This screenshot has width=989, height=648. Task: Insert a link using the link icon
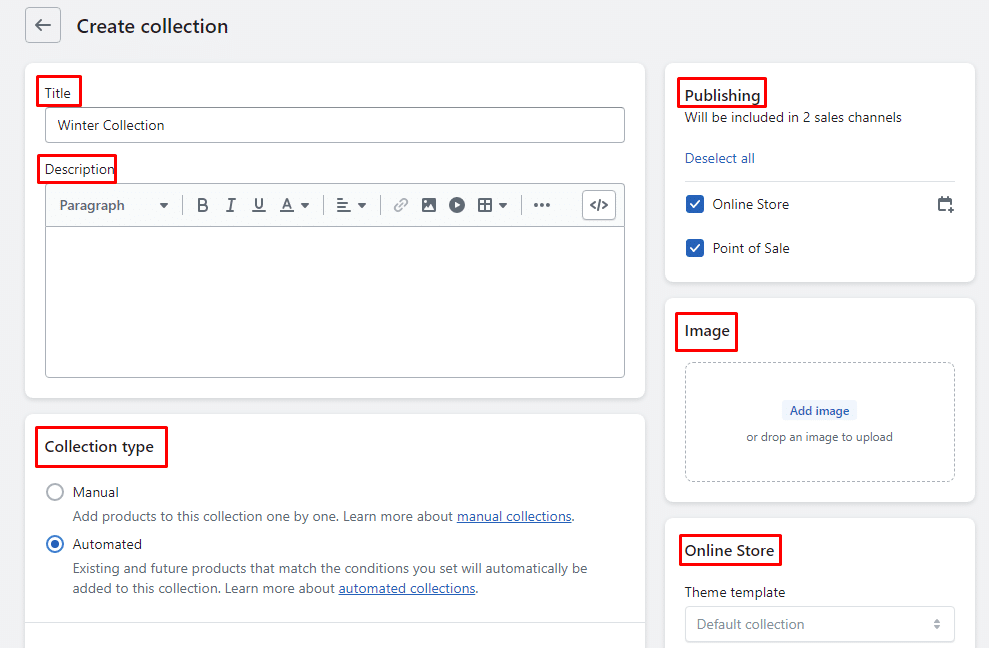click(401, 205)
